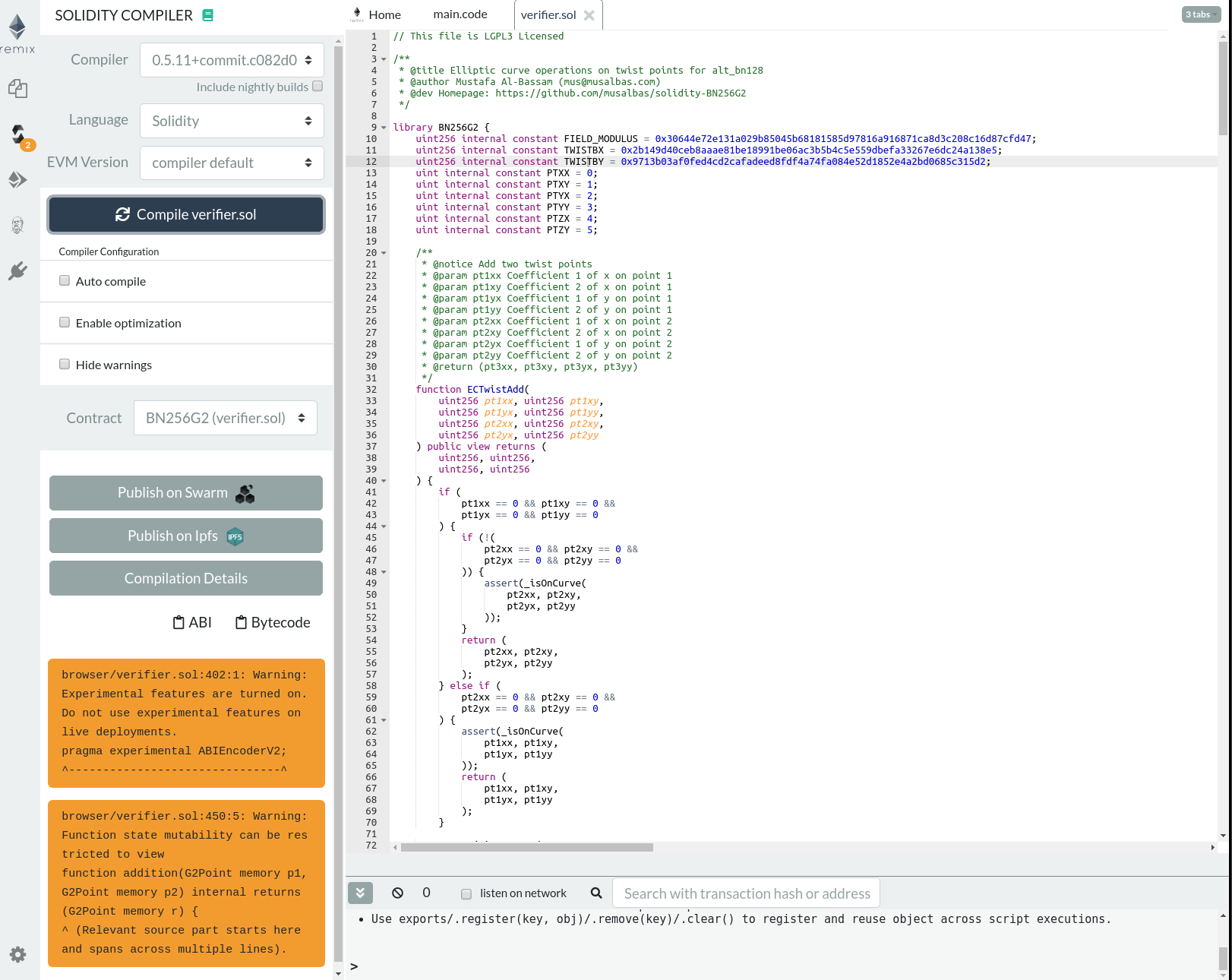Viewport: 1232px width, 980px height.
Task: Open settings gear at sidebar bottom
Action: (17, 955)
